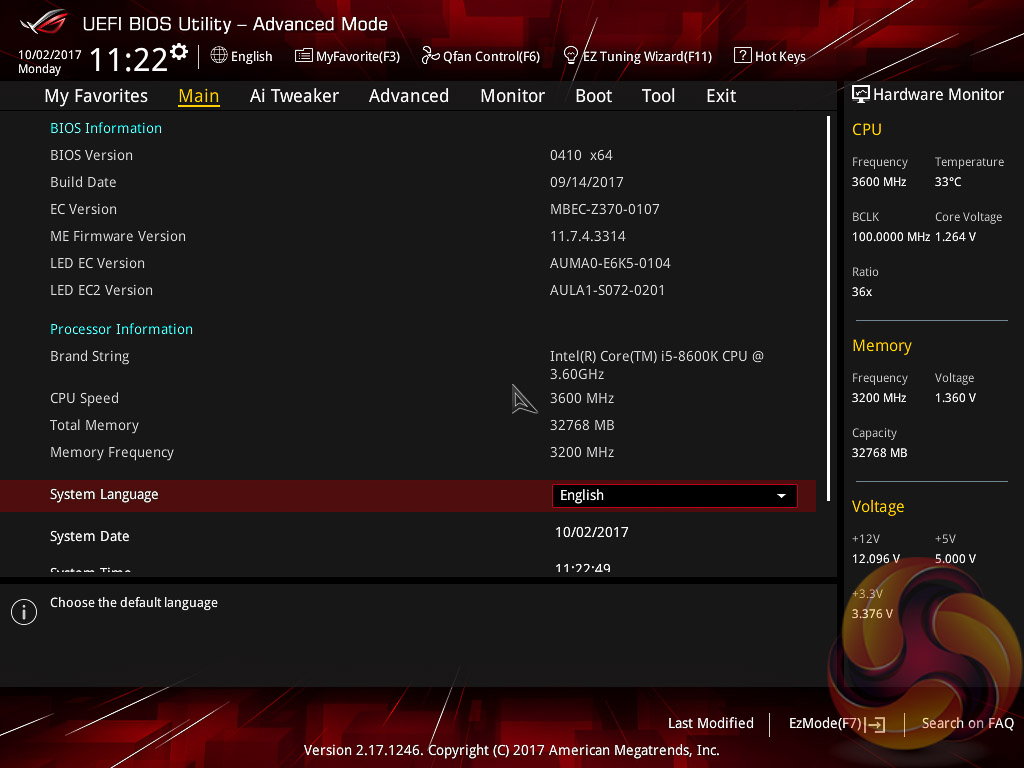This screenshot has width=1024, height=768.
Task: Click the System Language dropdown arrow
Action: [x=781, y=496]
